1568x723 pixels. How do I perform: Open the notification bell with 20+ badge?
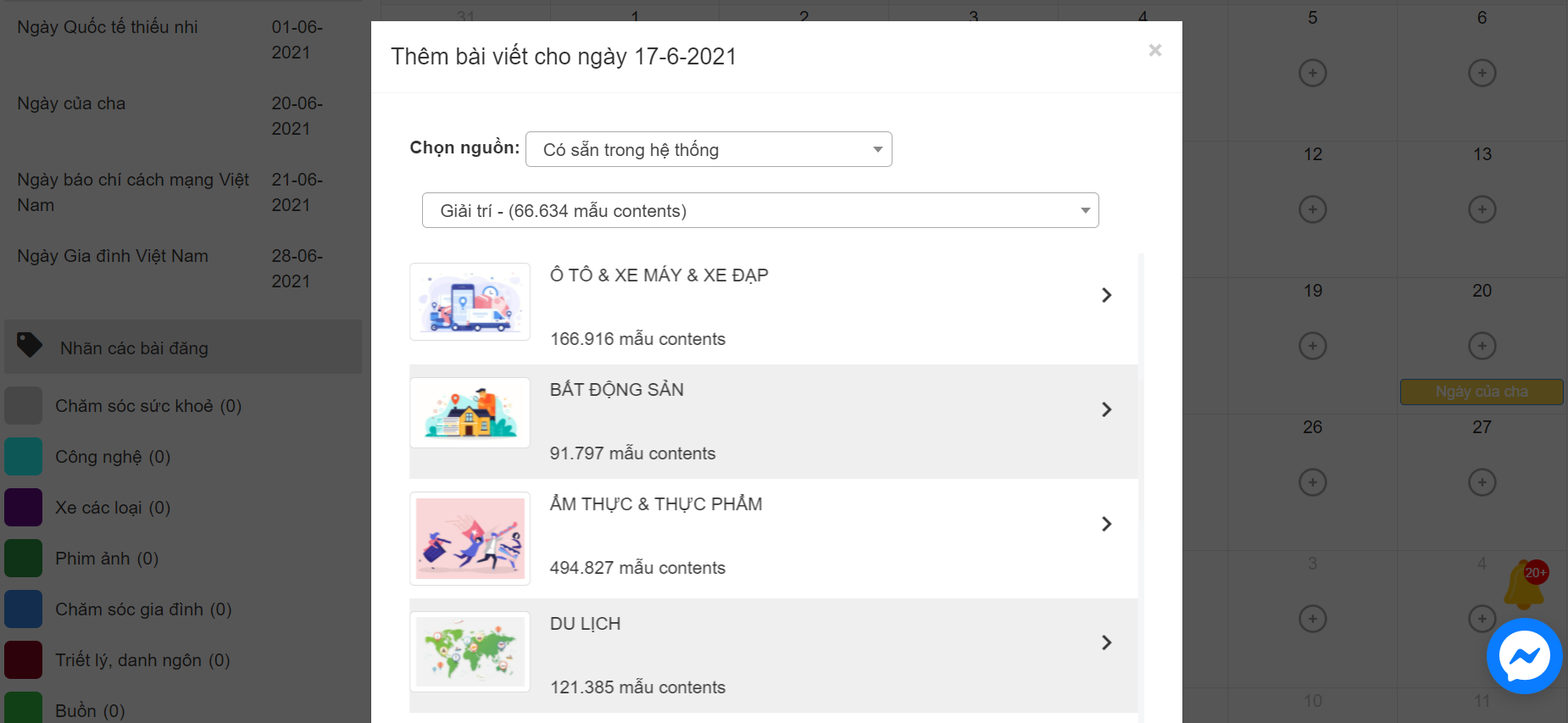(x=1524, y=585)
